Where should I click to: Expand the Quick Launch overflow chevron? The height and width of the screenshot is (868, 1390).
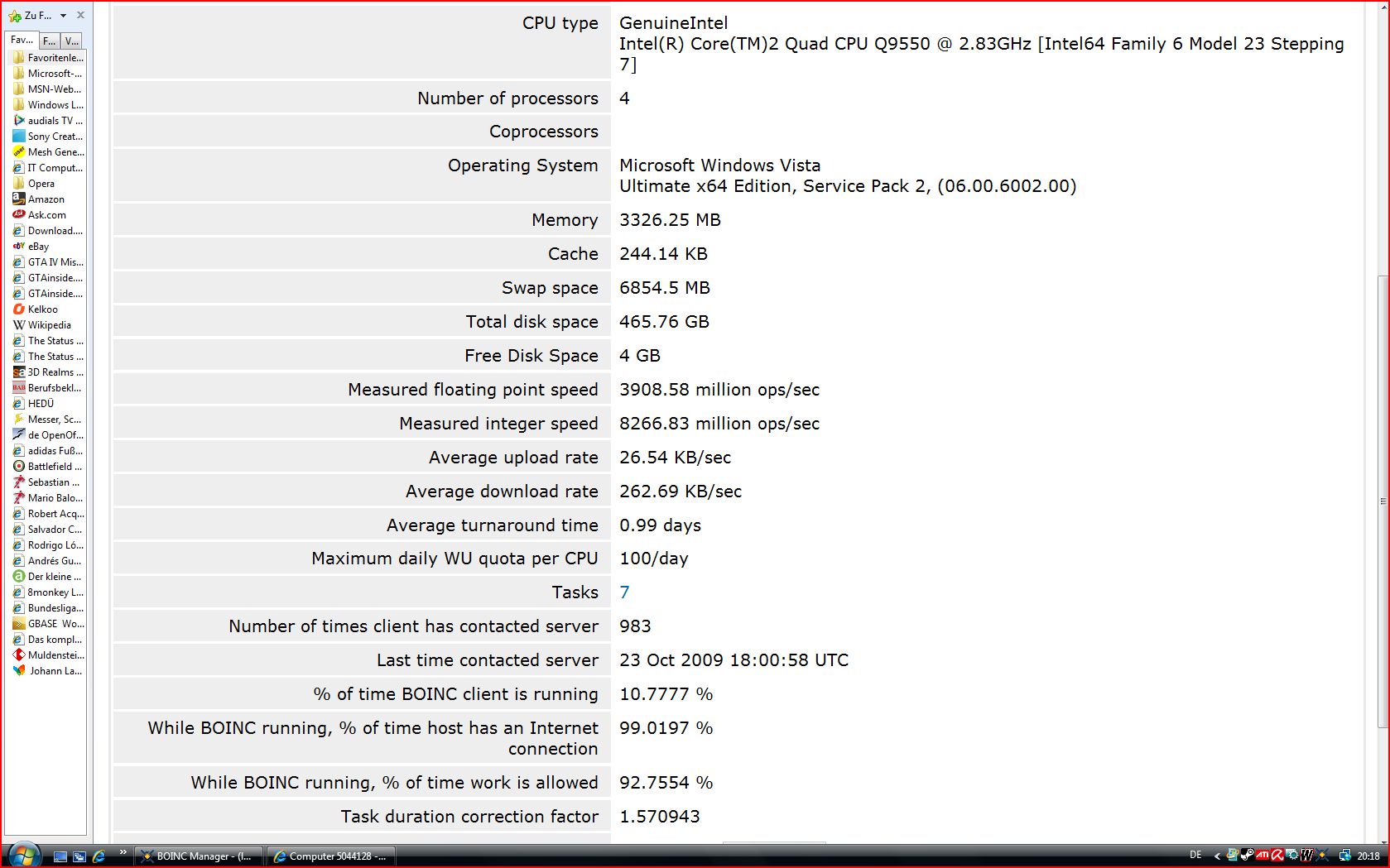pos(123,852)
